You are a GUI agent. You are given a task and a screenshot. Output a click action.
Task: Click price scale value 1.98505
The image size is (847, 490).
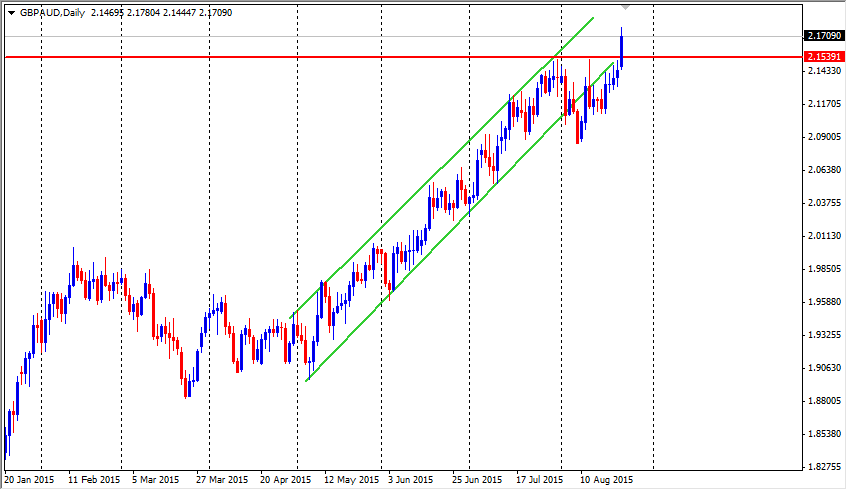tap(824, 269)
